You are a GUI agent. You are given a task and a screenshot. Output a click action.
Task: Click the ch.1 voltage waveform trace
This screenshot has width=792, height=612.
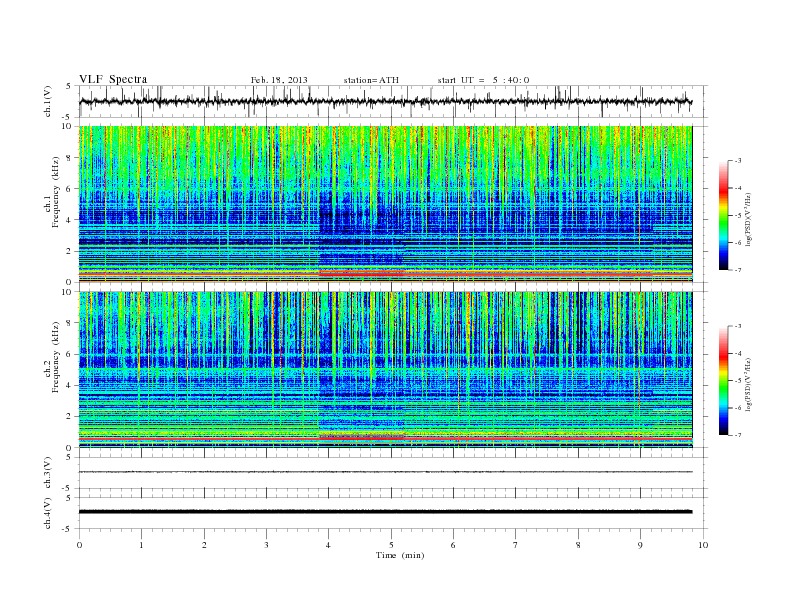(x=385, y=101)
